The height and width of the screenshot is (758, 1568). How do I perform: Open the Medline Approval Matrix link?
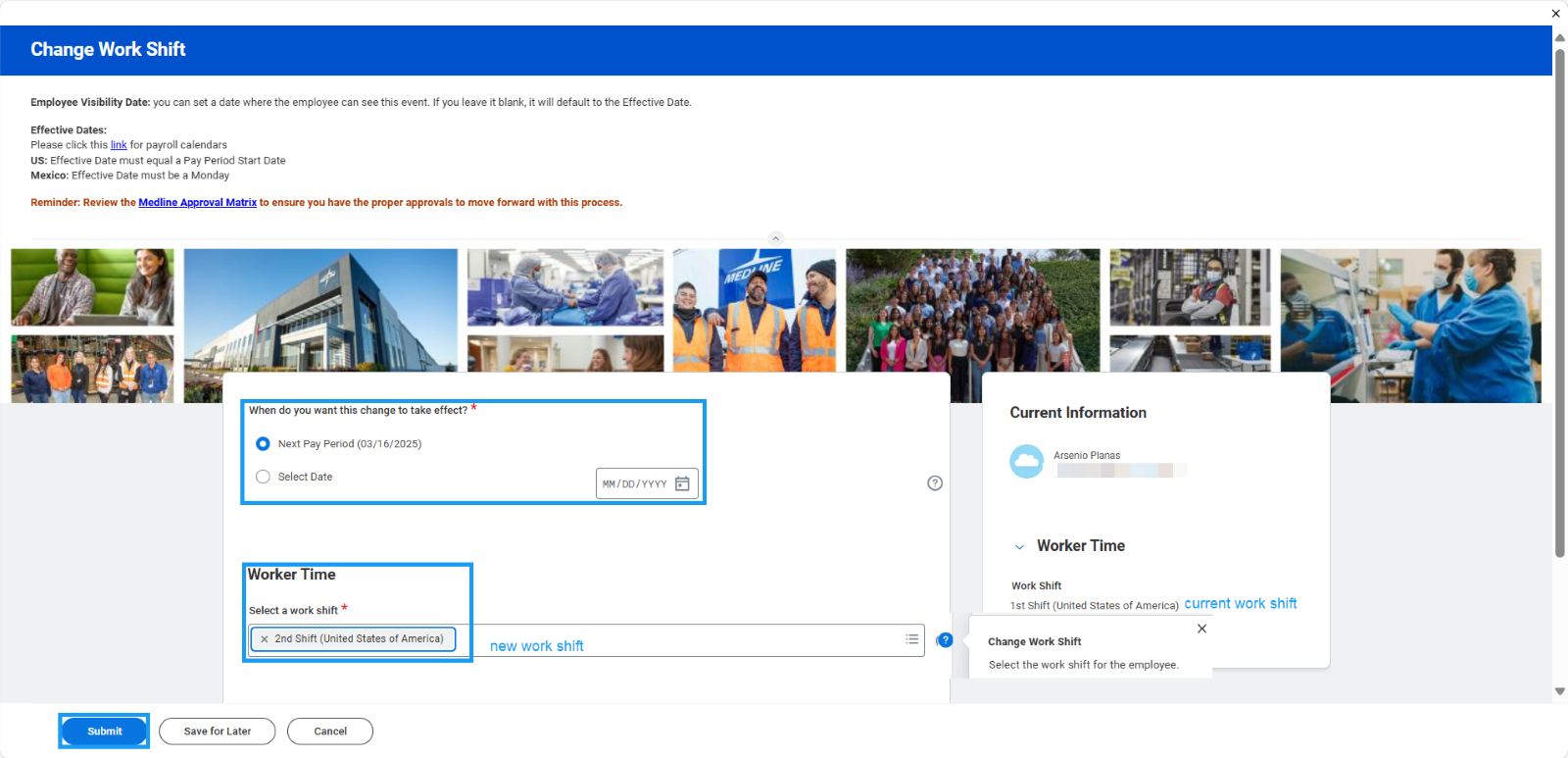(197, 203)
